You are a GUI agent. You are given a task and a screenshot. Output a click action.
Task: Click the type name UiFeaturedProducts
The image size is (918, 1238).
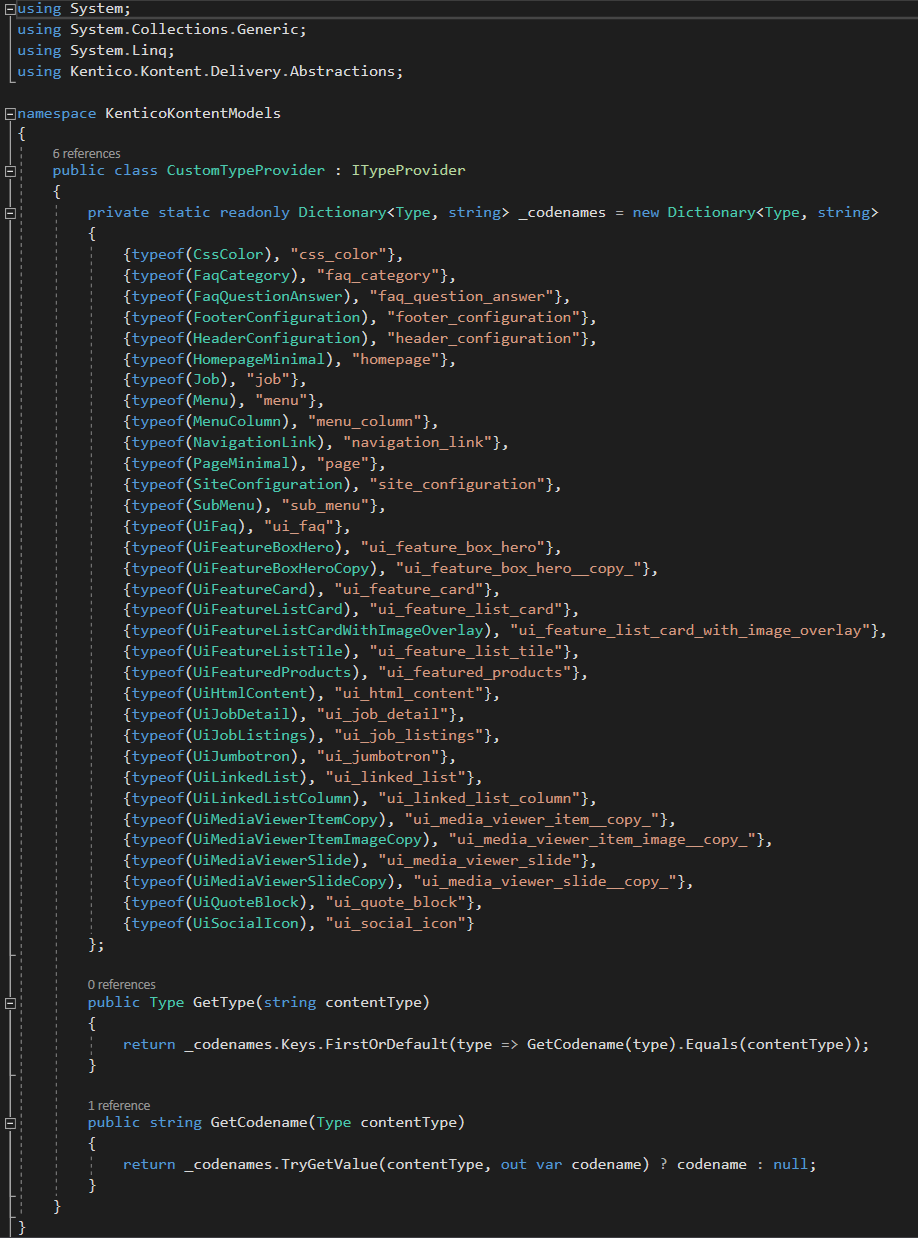(272, 675)
